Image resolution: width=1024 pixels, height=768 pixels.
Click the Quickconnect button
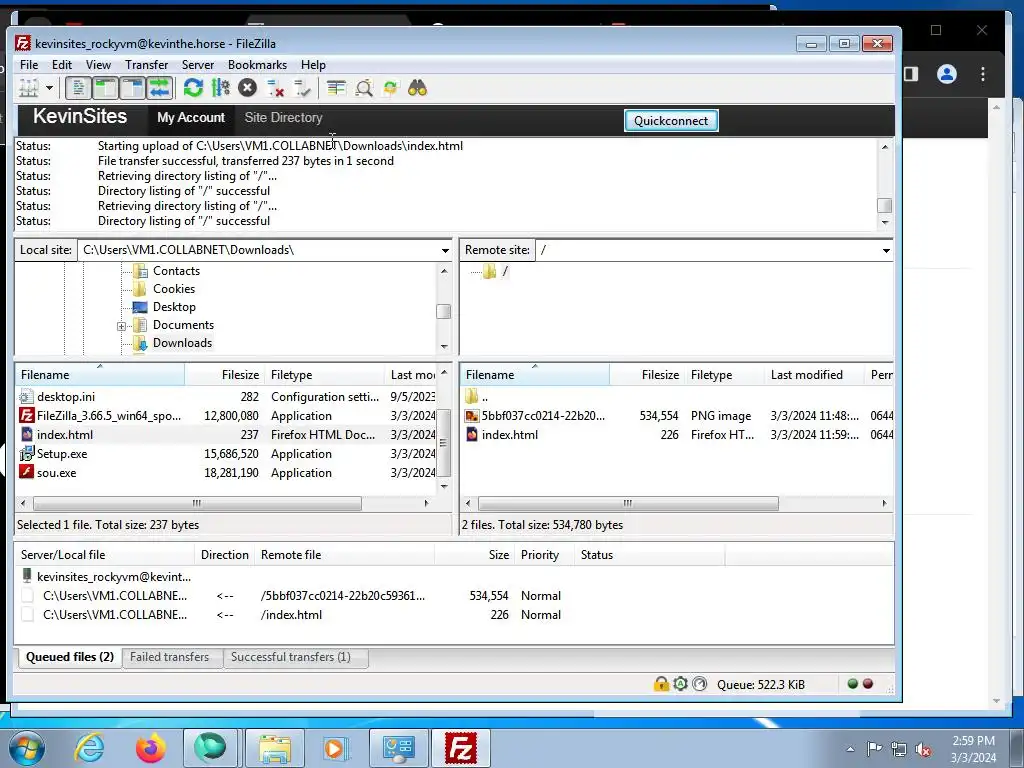[671, 121]
